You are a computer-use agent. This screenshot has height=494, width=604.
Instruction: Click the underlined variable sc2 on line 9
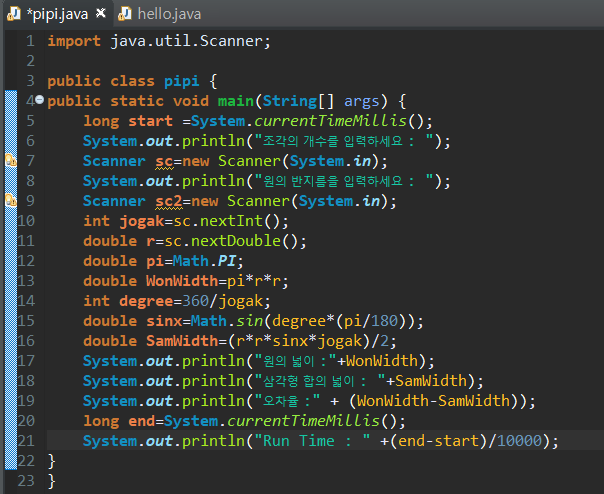point(169,202)
